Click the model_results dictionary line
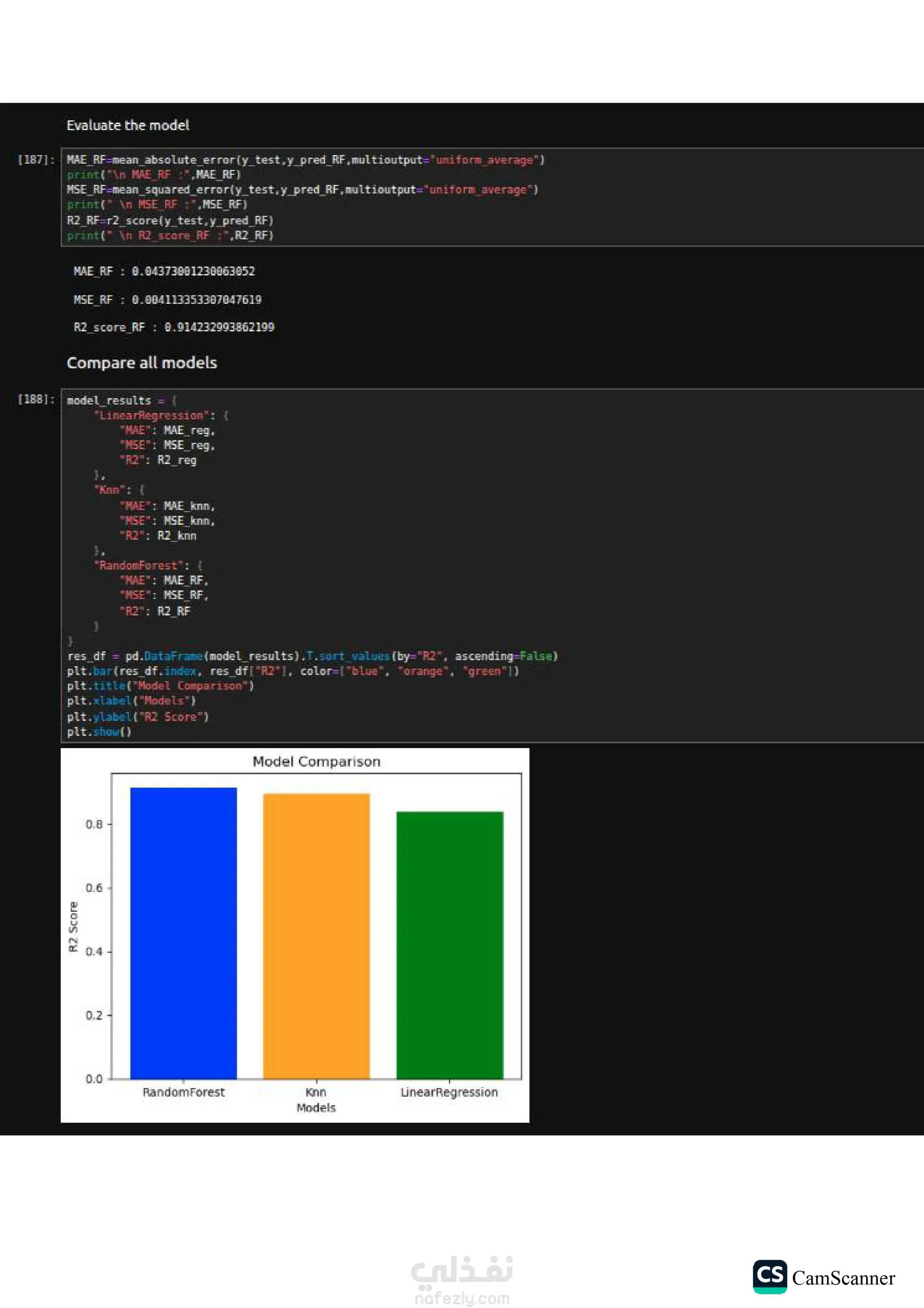The width and height of the screenshot is (924, 1308). coord(122,401)
